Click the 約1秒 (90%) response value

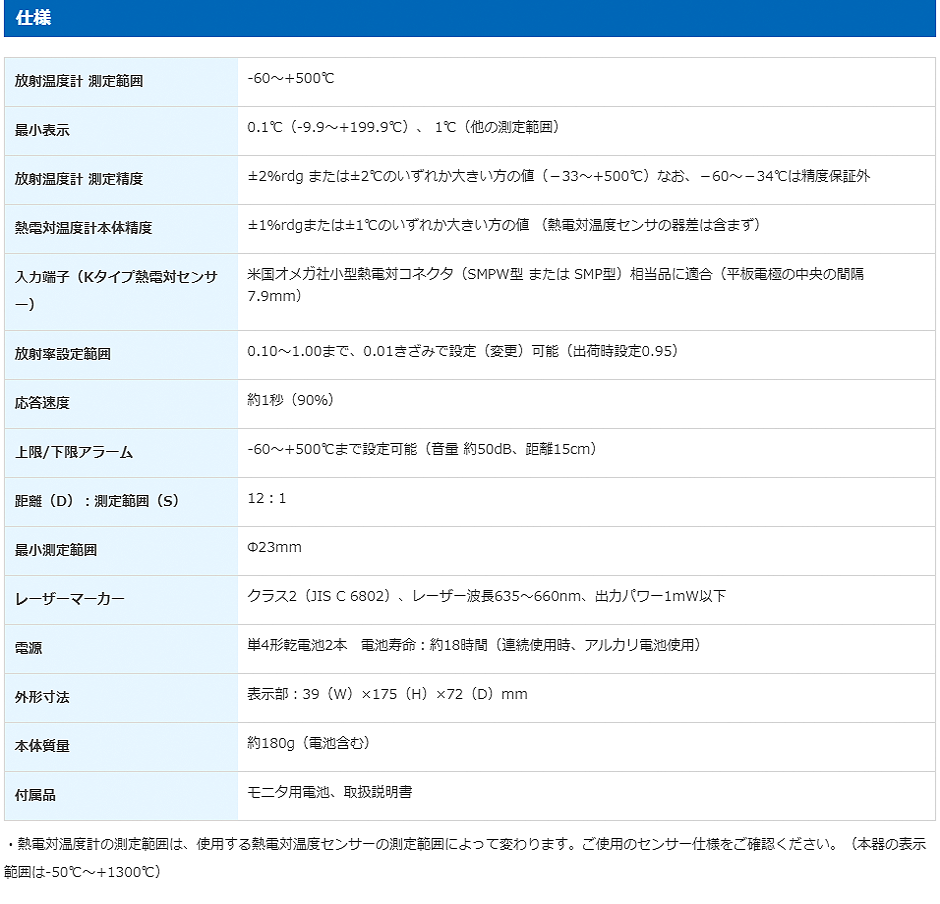coord(290,400)
